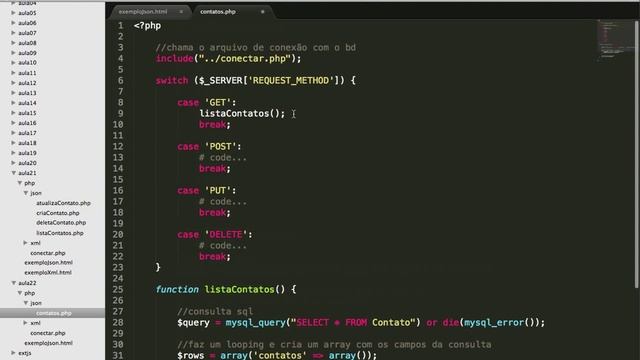Close the exemploJson.html tab
The height and width of the screenshot is (360, 640).
click(181, 12)
